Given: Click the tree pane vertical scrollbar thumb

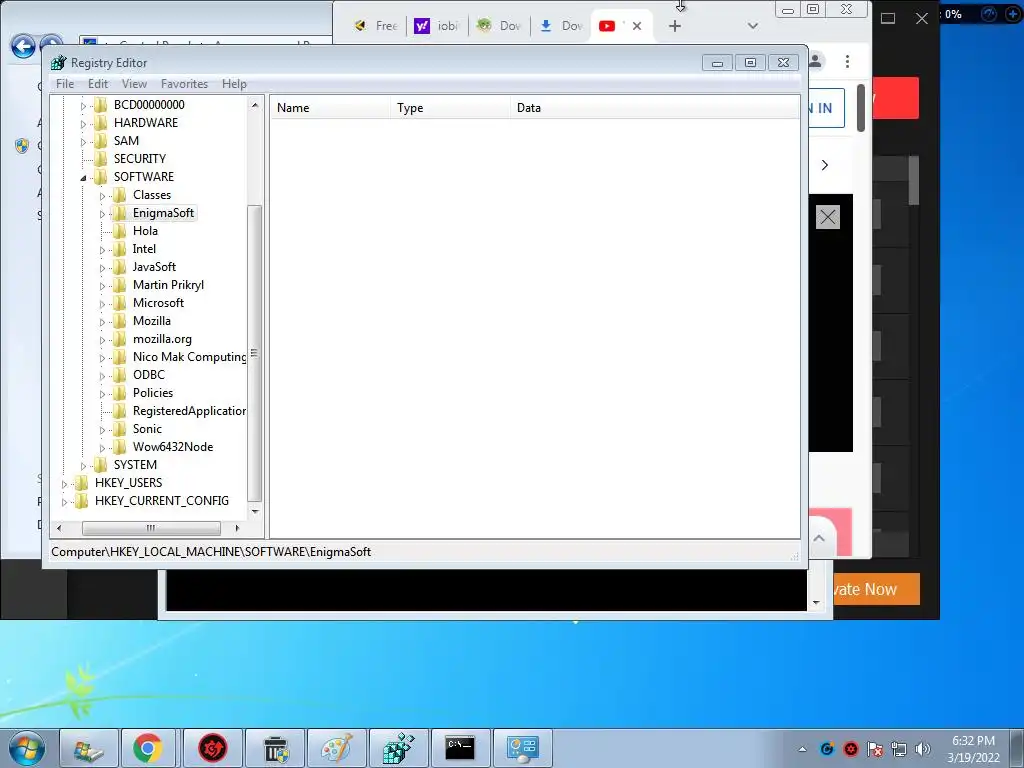Looking at the screenshot, I should pyautogui.click(x=255, y=353).
